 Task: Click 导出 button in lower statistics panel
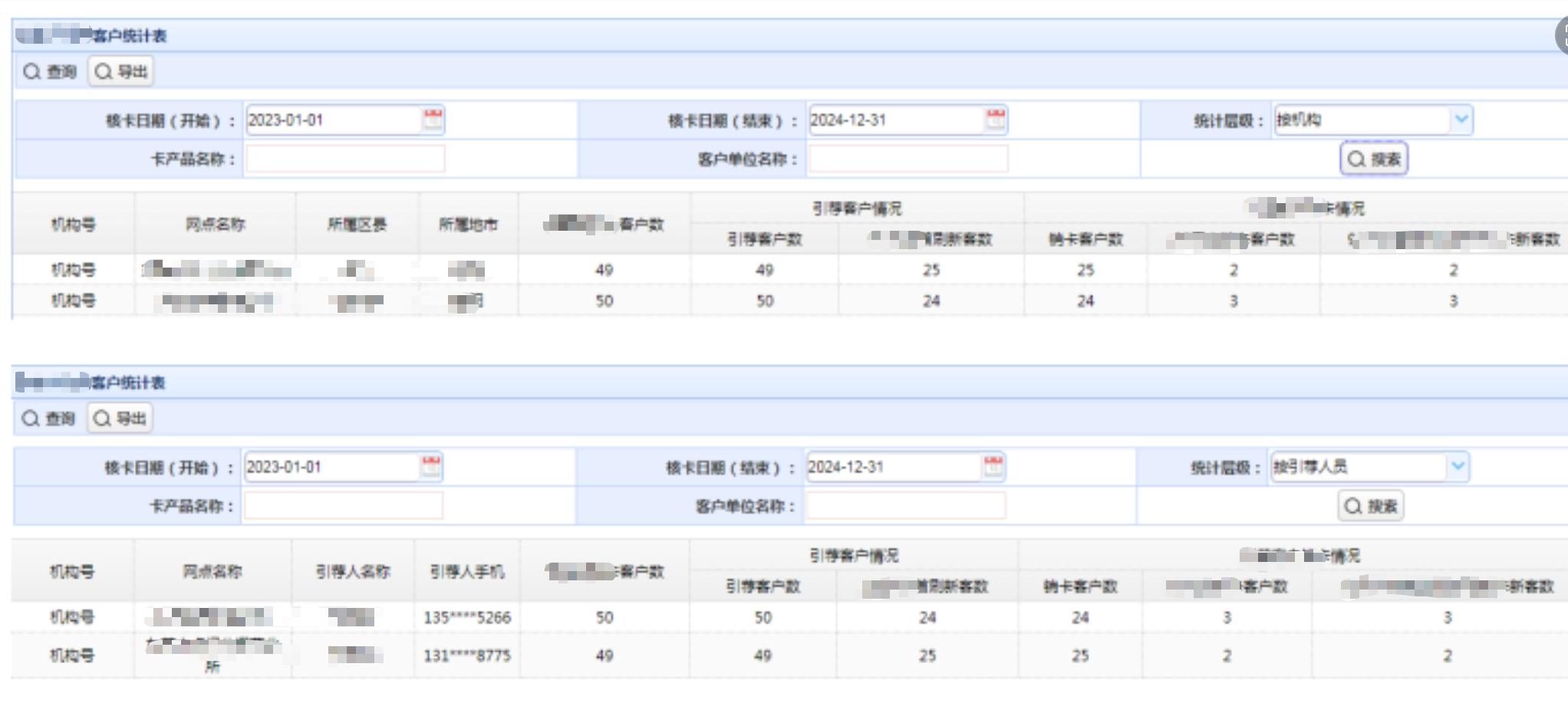click(120, 419)
